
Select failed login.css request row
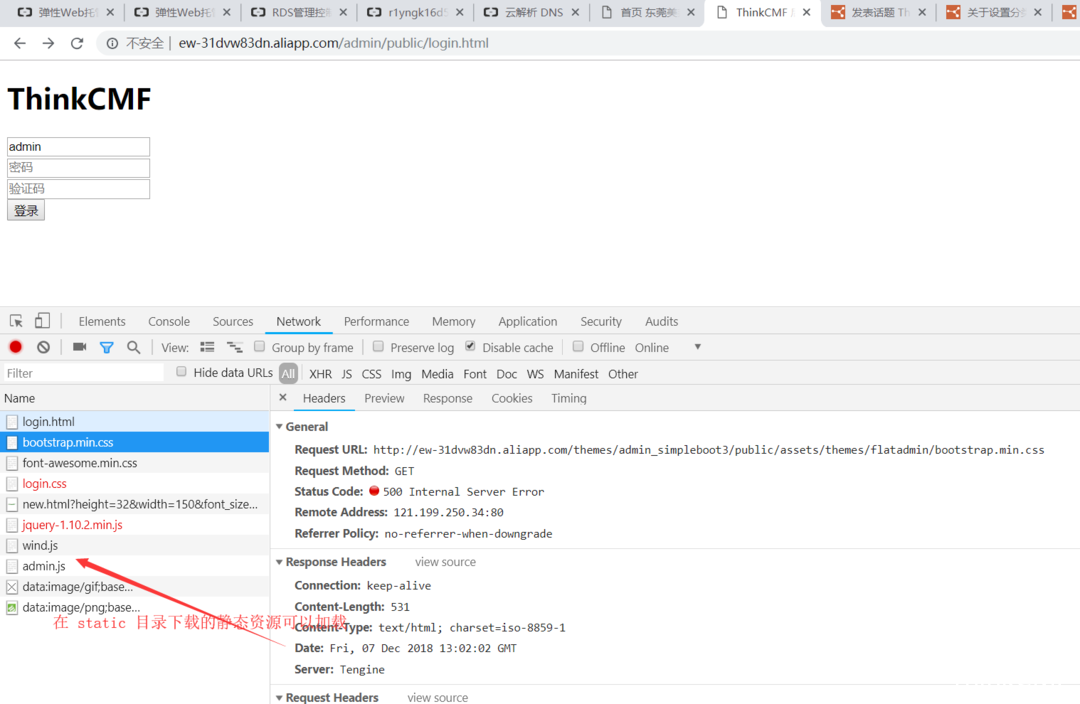[135, 484]
